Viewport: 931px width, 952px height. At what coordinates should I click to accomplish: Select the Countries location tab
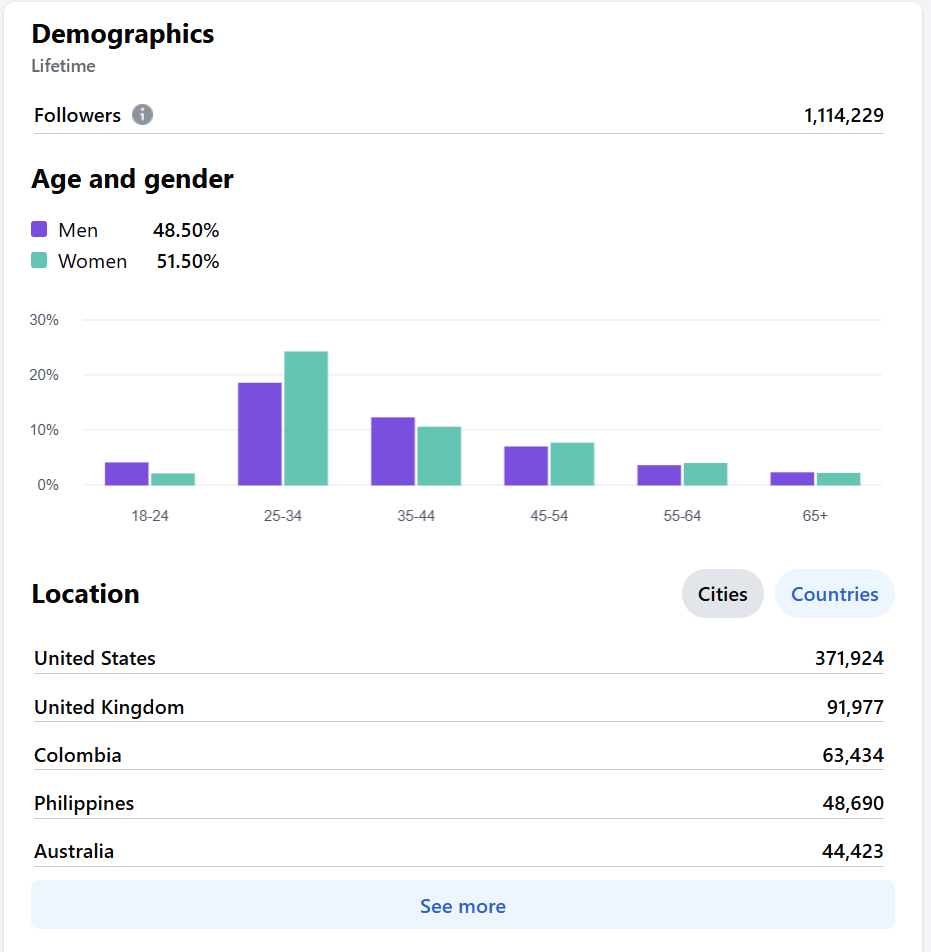point(834,594)
